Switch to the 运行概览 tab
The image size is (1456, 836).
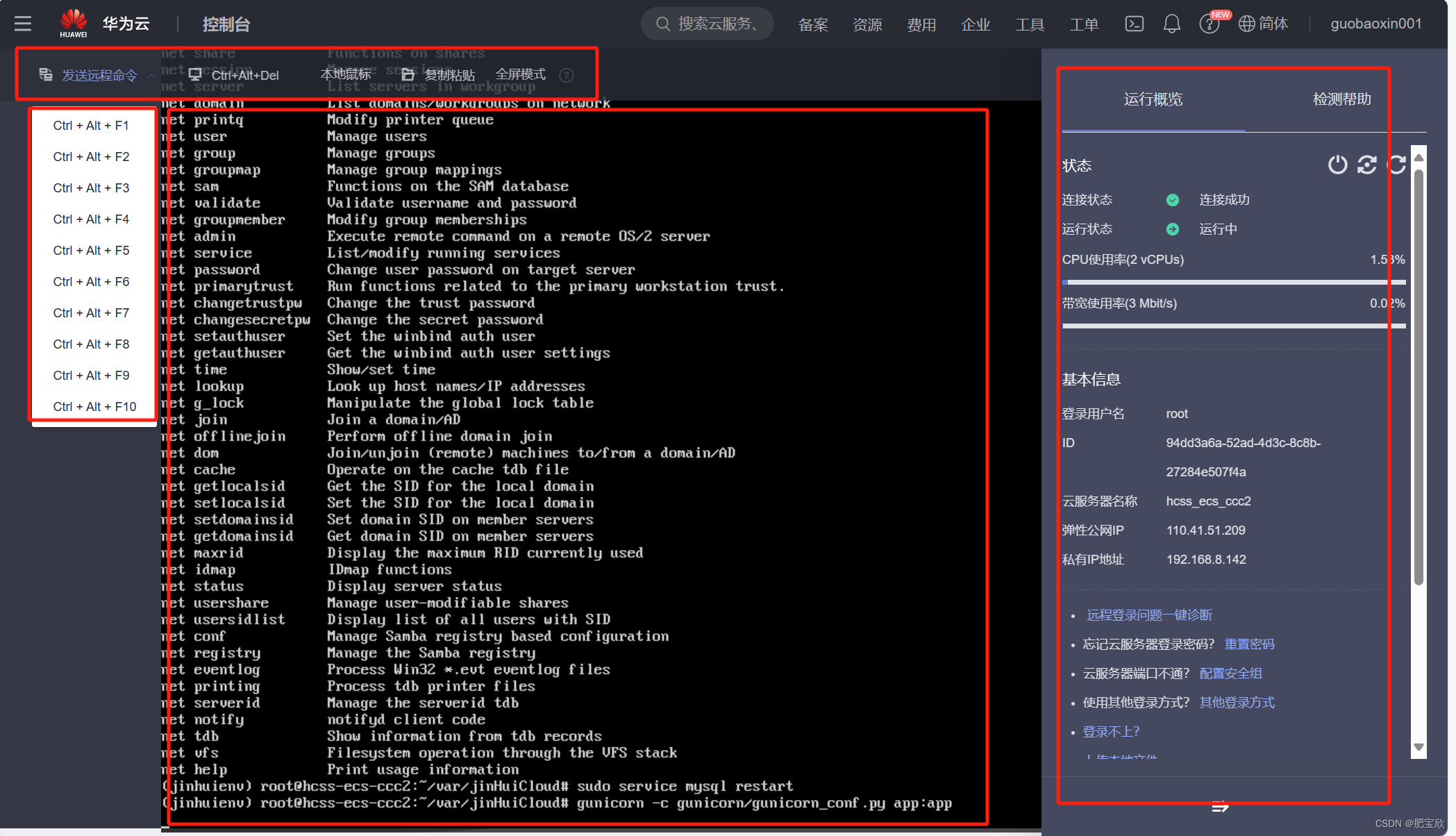pos(1153,99)
